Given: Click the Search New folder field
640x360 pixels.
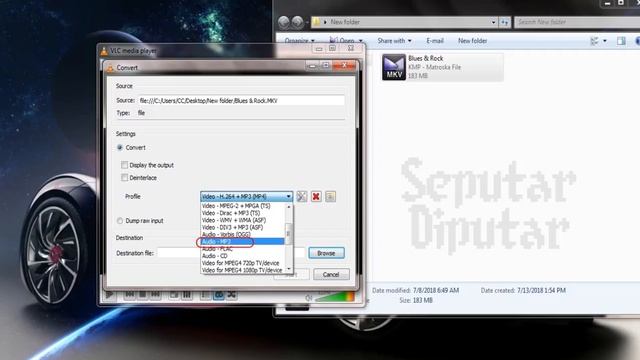Looking at the screenshot, I should point(577,22).
